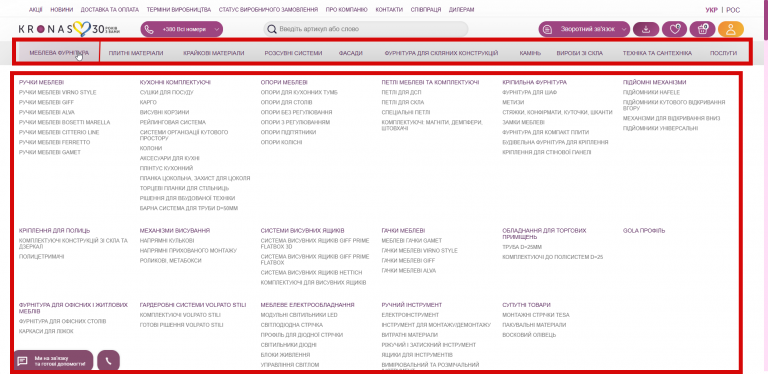
Task: Open the shopping cart icon
Action: point(702,29)
